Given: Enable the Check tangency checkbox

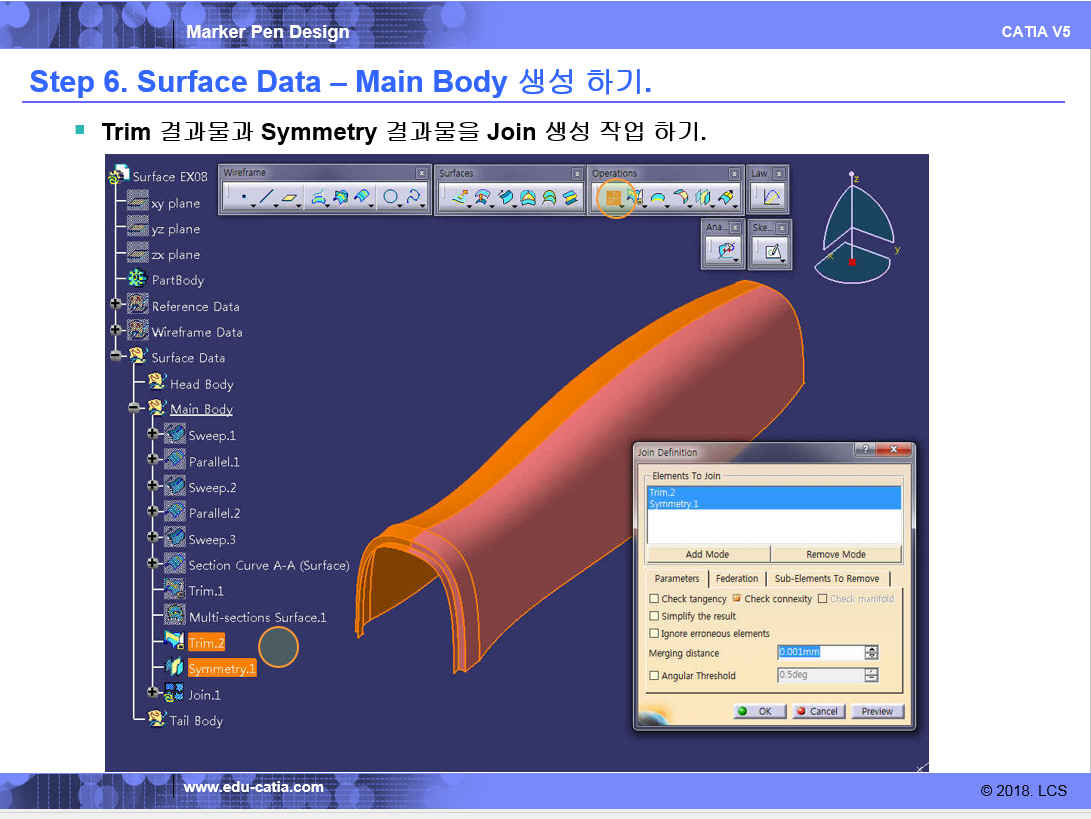Looking at the screenshot, I should coord(654,599).
